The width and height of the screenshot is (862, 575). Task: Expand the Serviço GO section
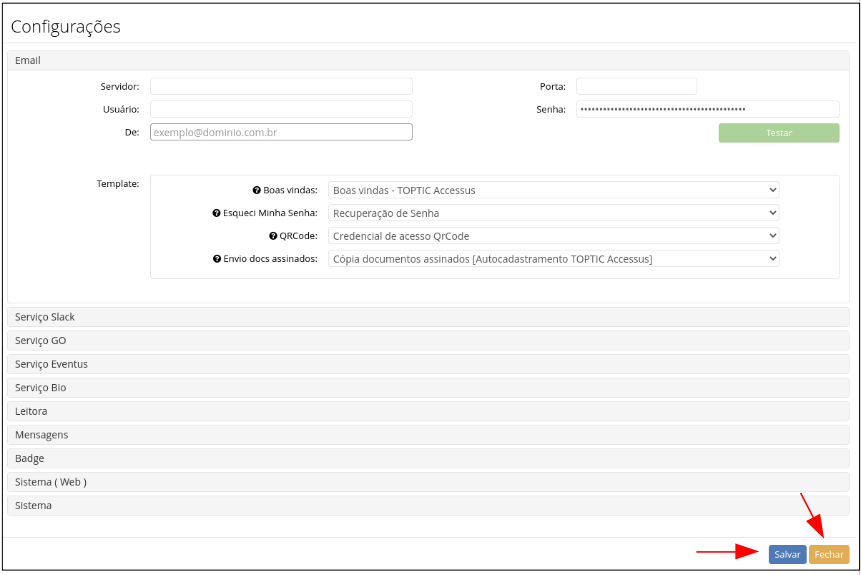[428, 341]
